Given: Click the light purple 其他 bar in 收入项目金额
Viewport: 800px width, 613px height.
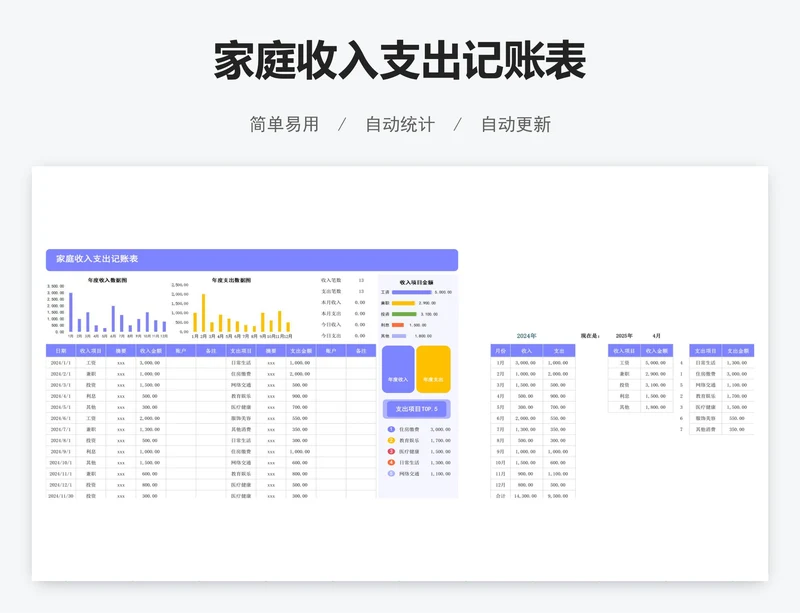Looking at the screenshot, I should pyautogui.click(x=399, y=336).
